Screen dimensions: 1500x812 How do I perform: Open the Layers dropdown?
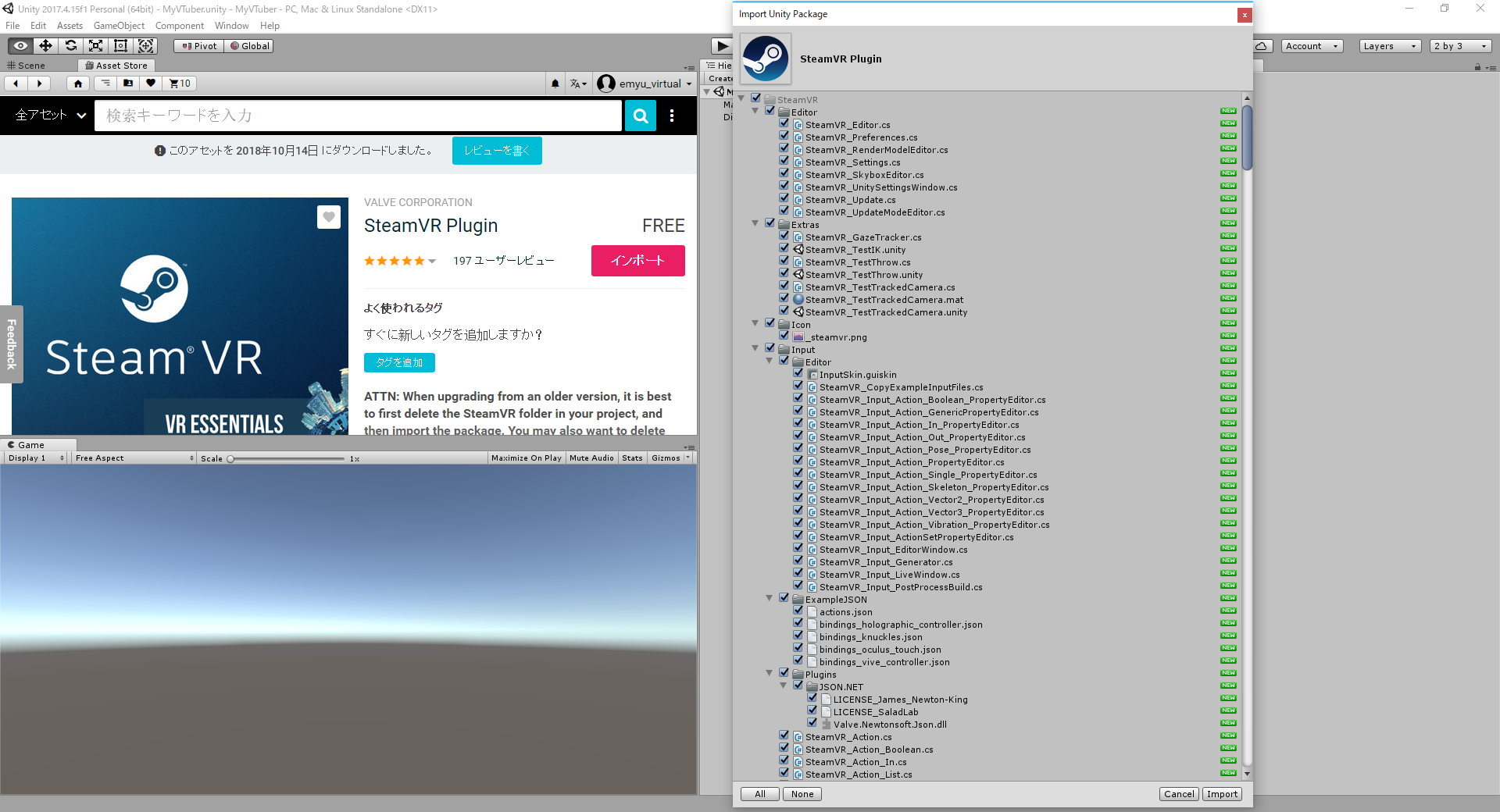pyautogui.click(x=1389, y=45)
